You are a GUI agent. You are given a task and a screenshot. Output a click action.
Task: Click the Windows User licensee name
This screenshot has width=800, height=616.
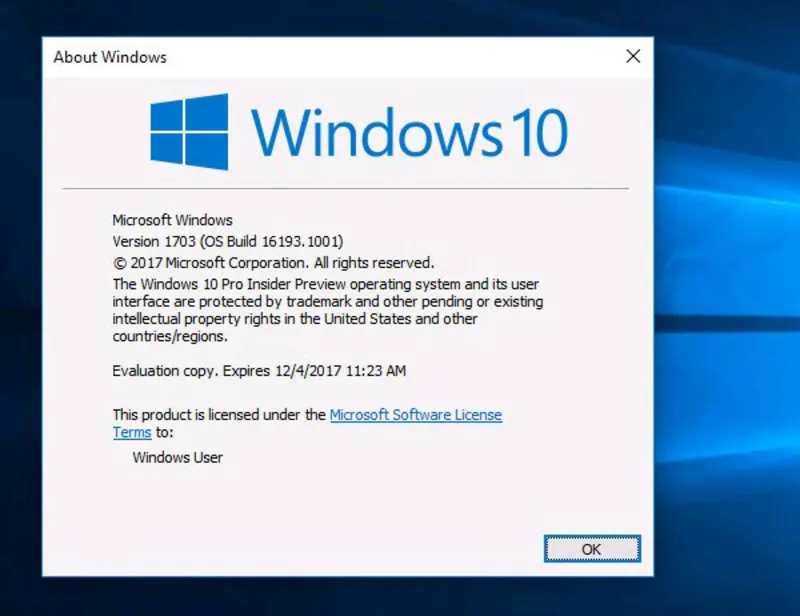pyautogui.click(x=178, y=457)
